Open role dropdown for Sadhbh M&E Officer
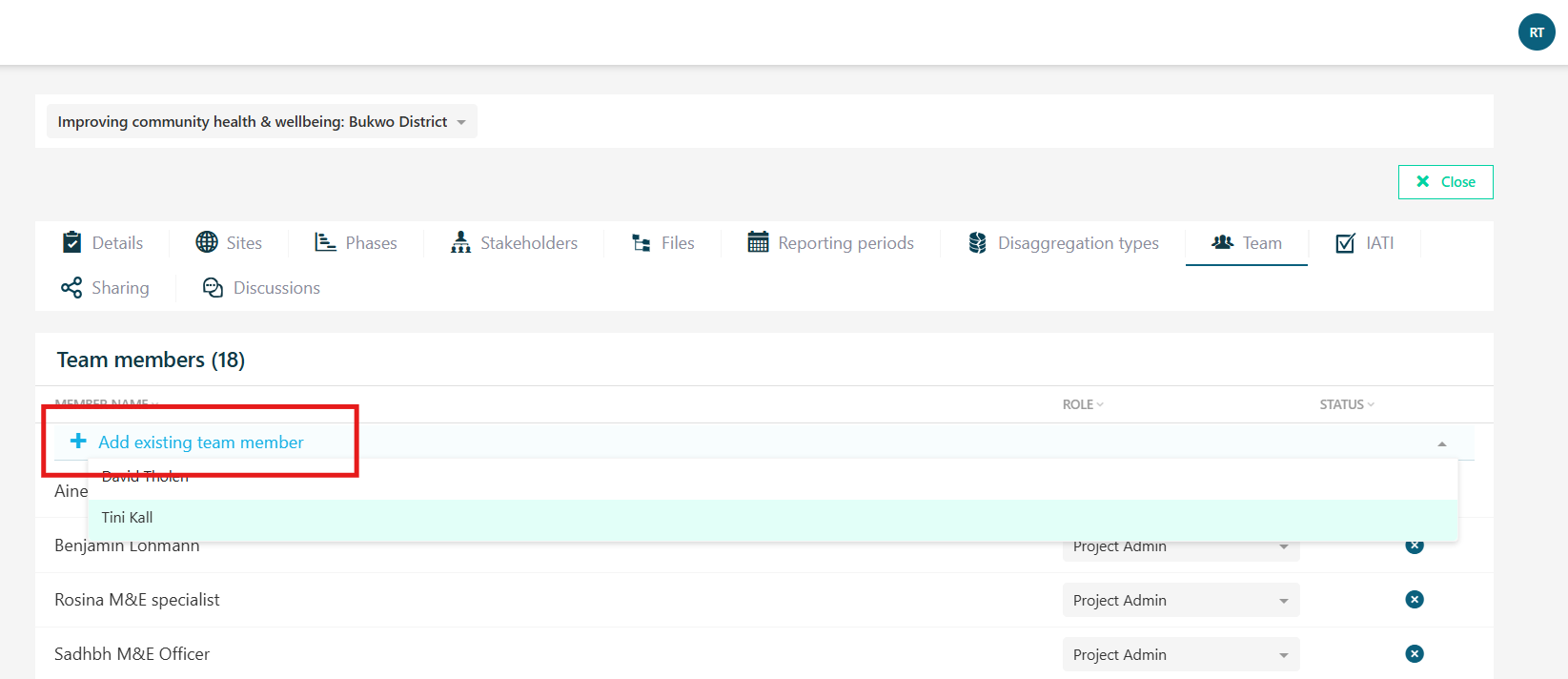Screen dimensions: 1568x679 1181,654
